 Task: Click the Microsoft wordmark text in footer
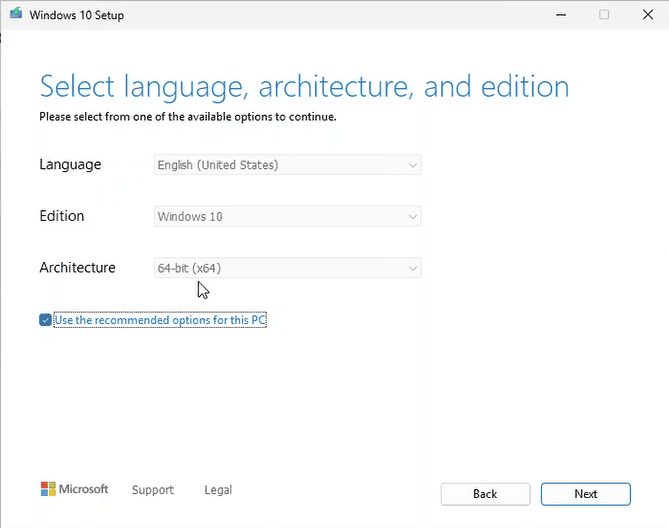tap(84, 489)
